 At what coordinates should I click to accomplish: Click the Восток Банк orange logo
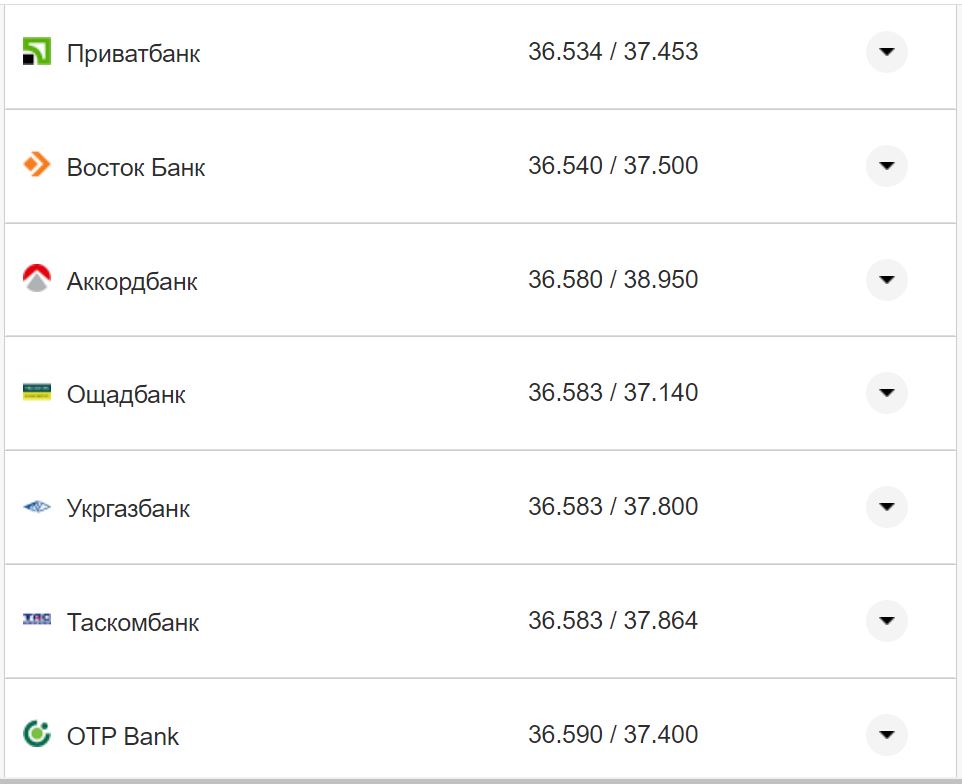pos(36,165)
